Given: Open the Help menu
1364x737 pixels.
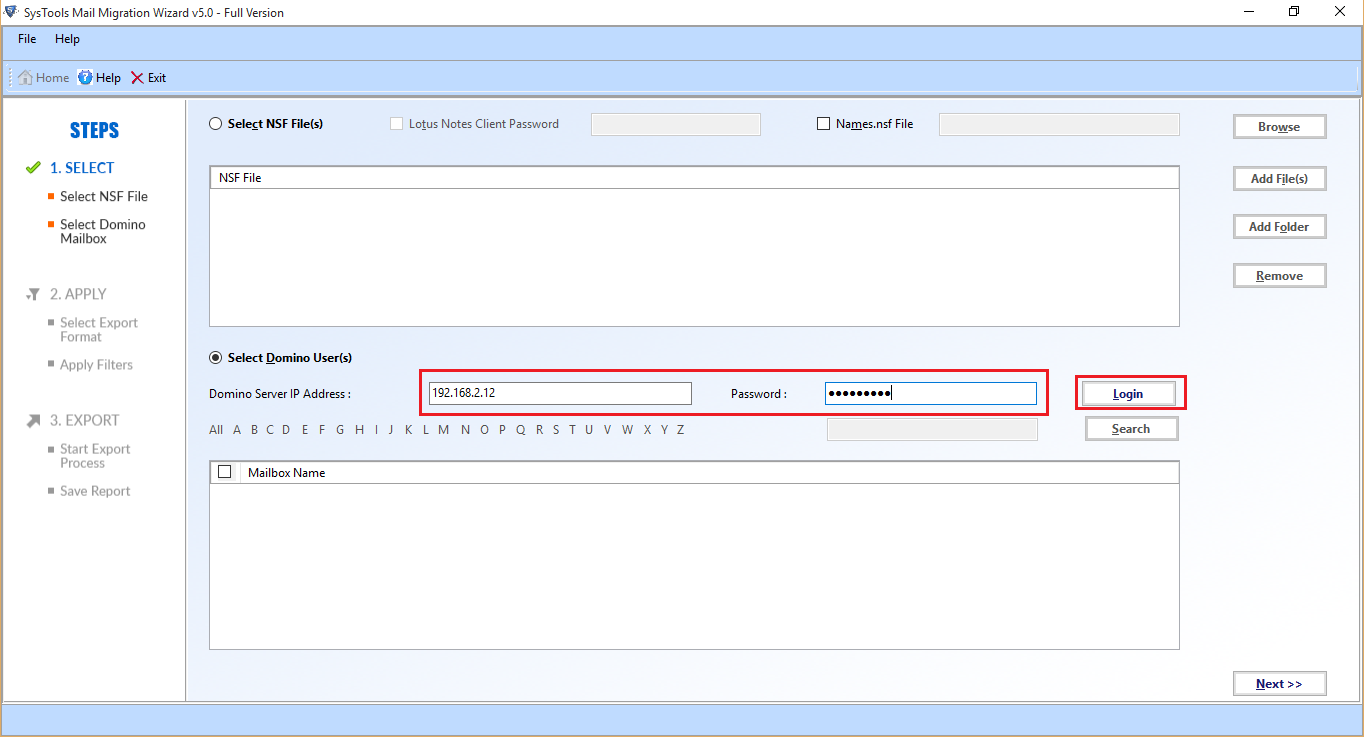Looking at the screenshot, I should 67,39.
